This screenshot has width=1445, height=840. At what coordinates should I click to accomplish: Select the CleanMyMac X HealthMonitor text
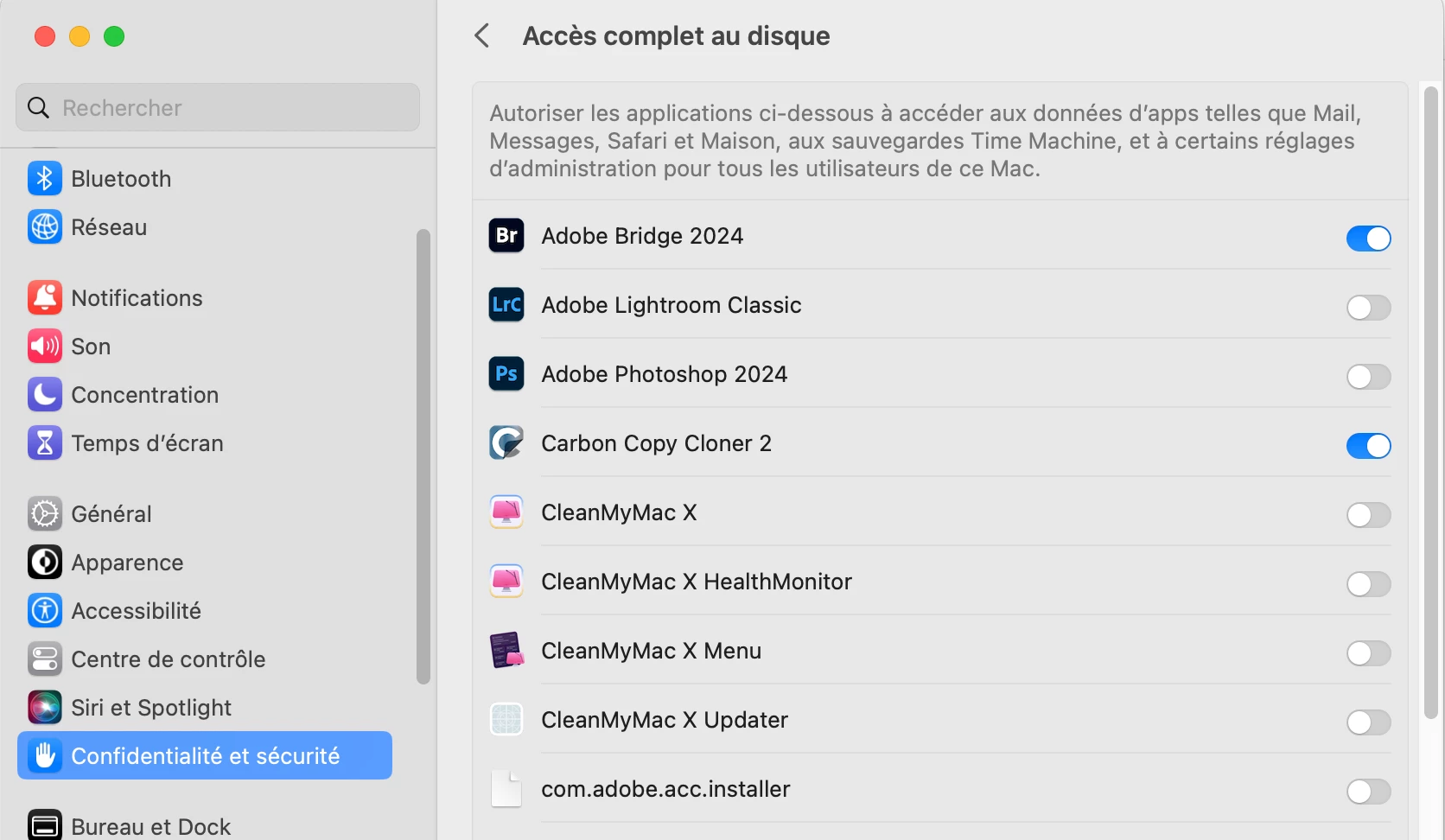point(697,582)
